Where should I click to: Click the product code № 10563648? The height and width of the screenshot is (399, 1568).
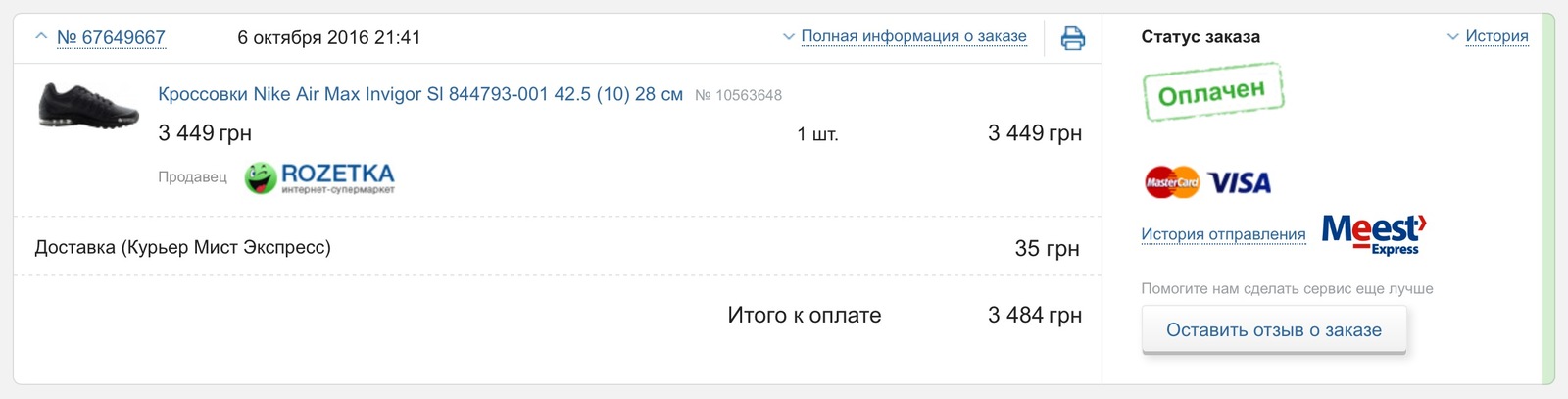click(x=738, y=95)
